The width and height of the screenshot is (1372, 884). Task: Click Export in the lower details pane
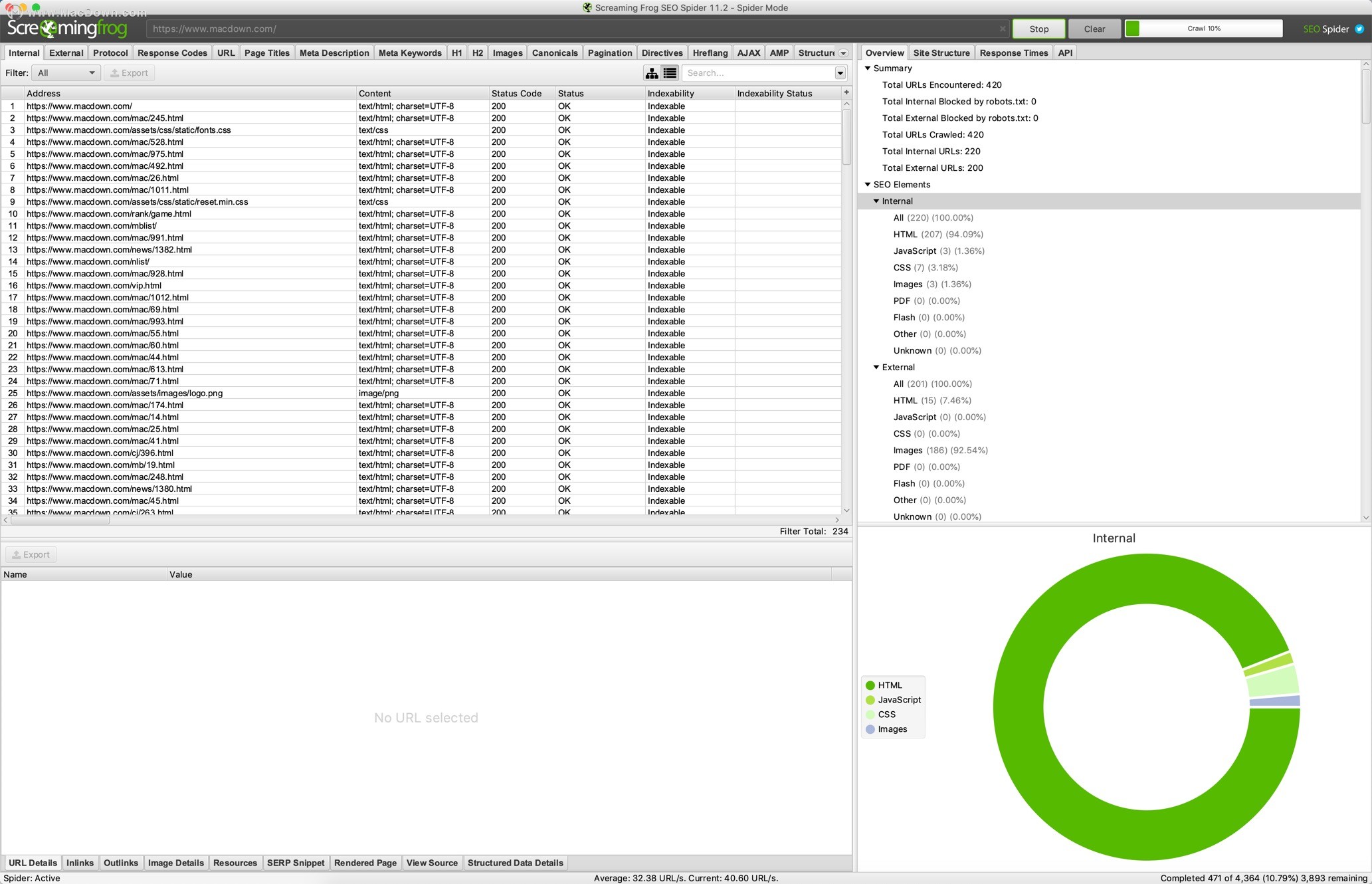[31, 554]
